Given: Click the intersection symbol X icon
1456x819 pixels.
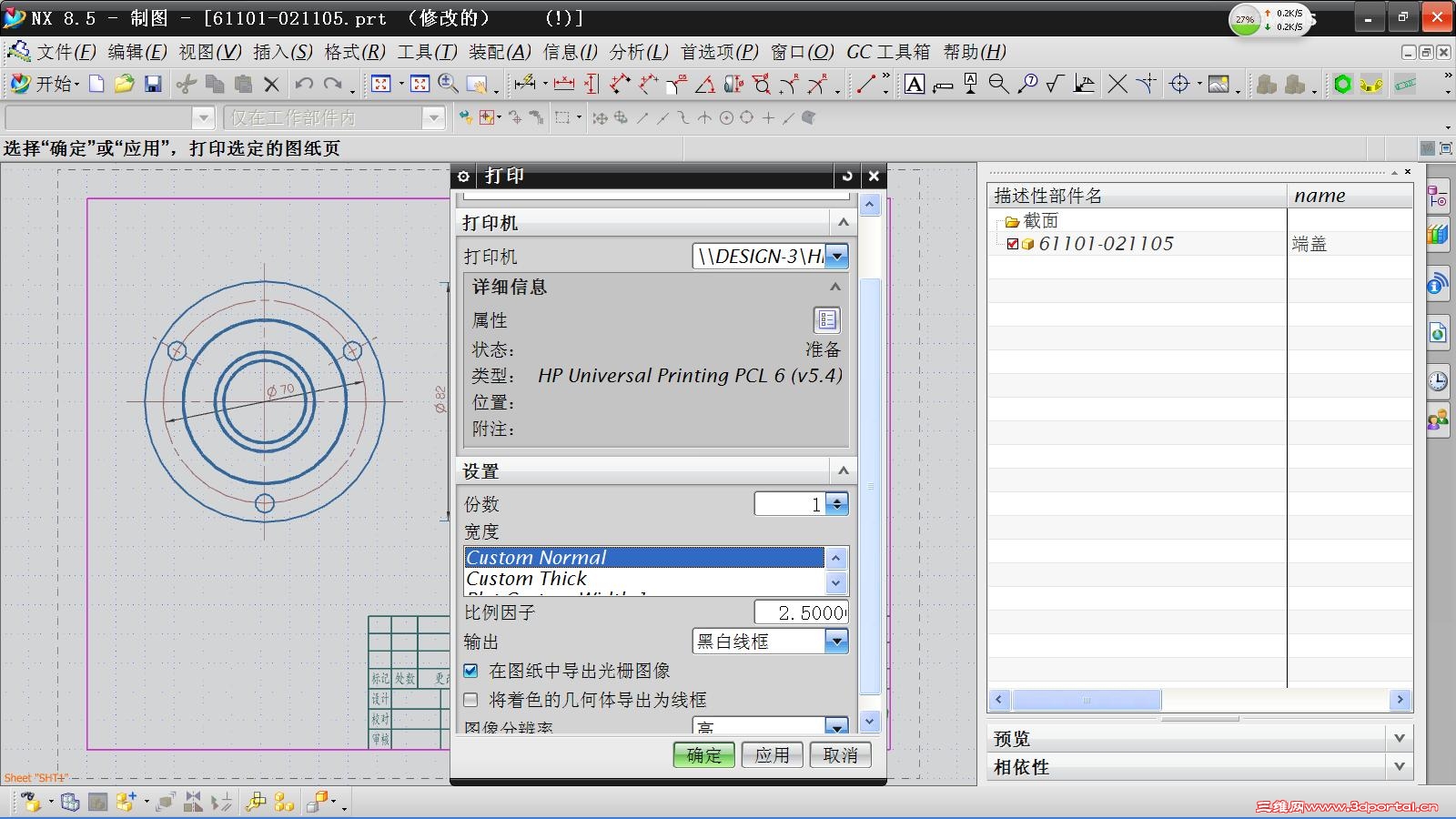Looking at the screenshot, I should click(1117, 85).
